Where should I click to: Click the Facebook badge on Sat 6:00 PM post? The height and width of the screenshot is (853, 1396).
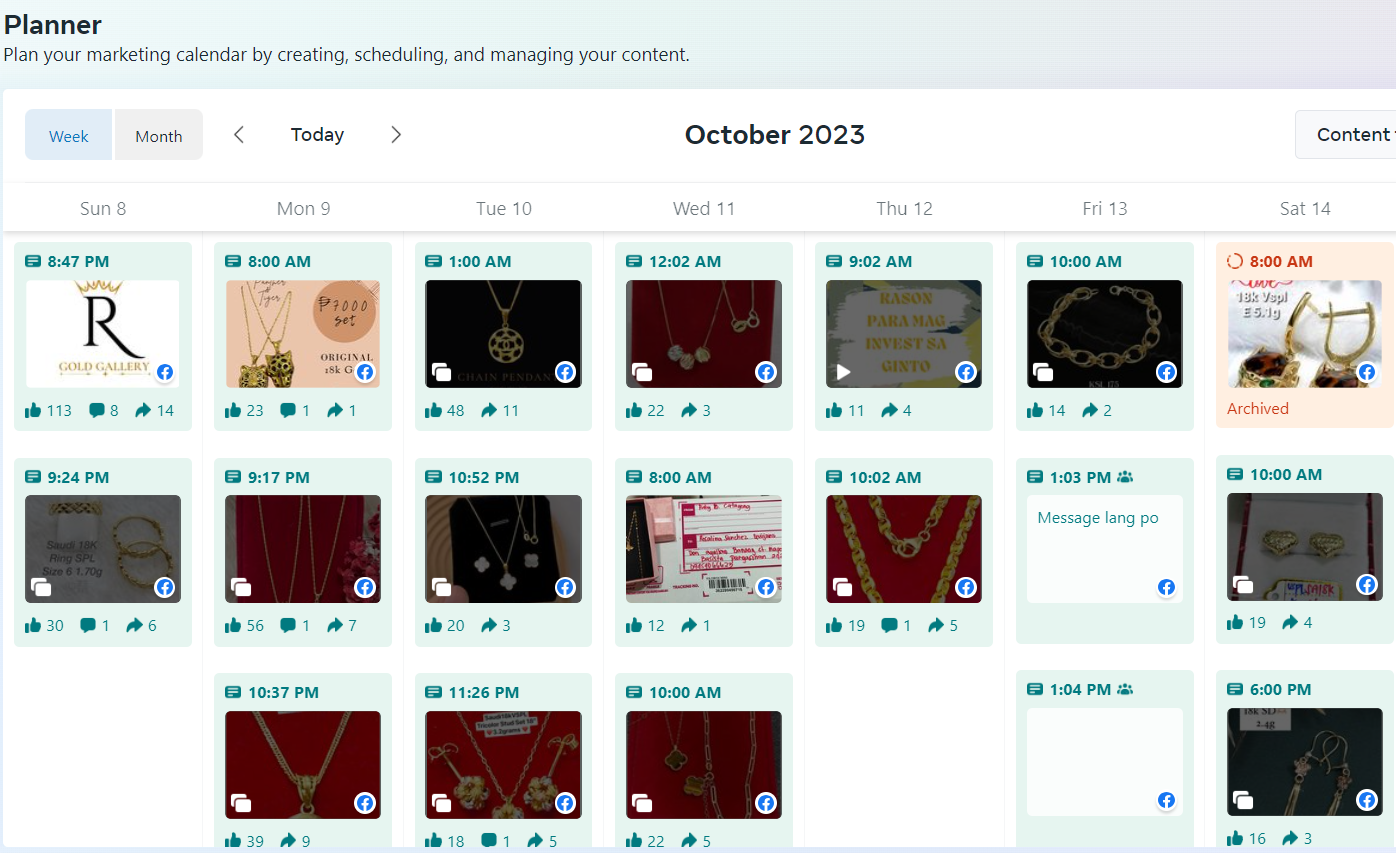point(1367,800)
